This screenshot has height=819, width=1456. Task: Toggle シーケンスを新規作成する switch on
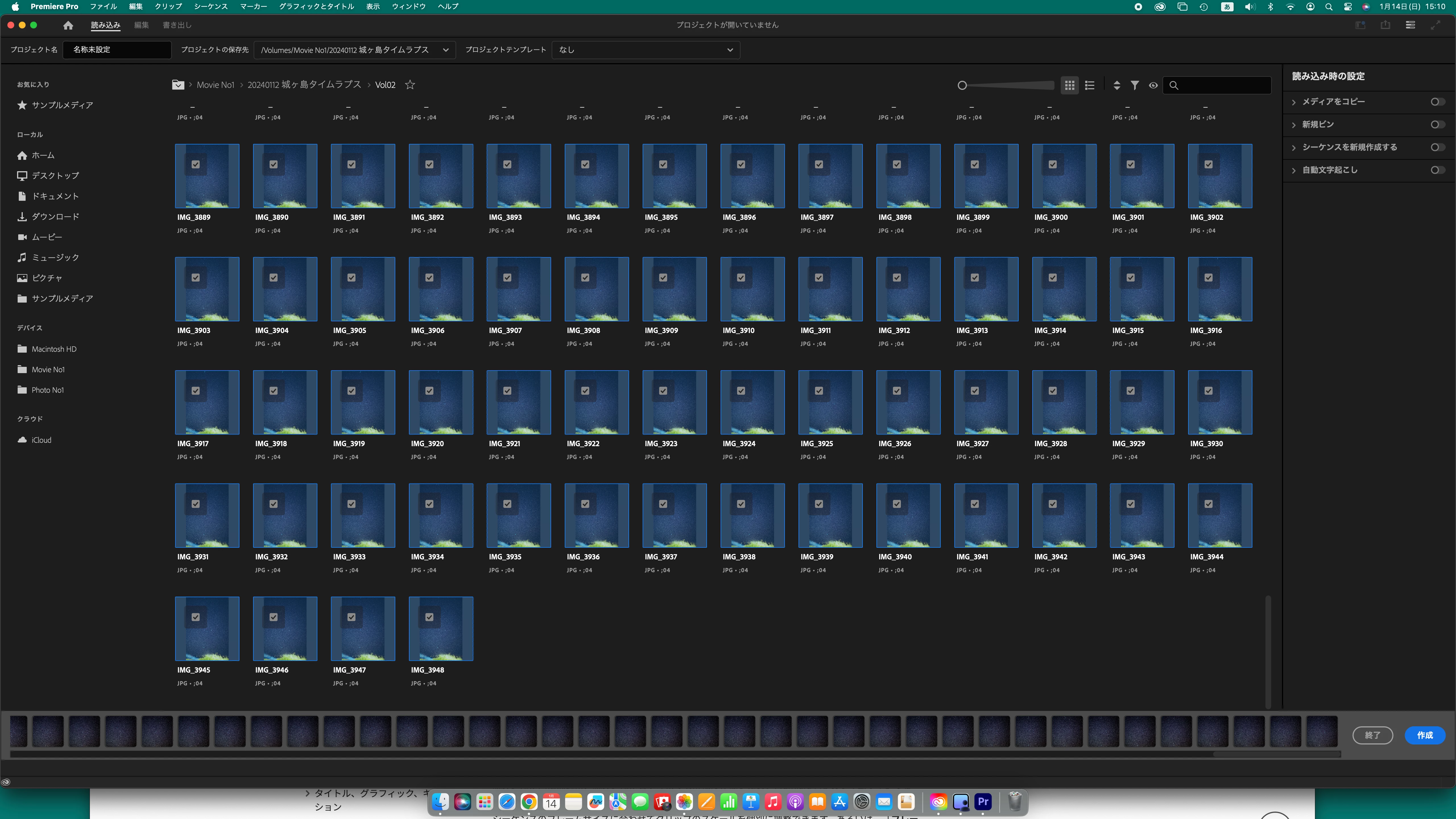[1437, 147]
